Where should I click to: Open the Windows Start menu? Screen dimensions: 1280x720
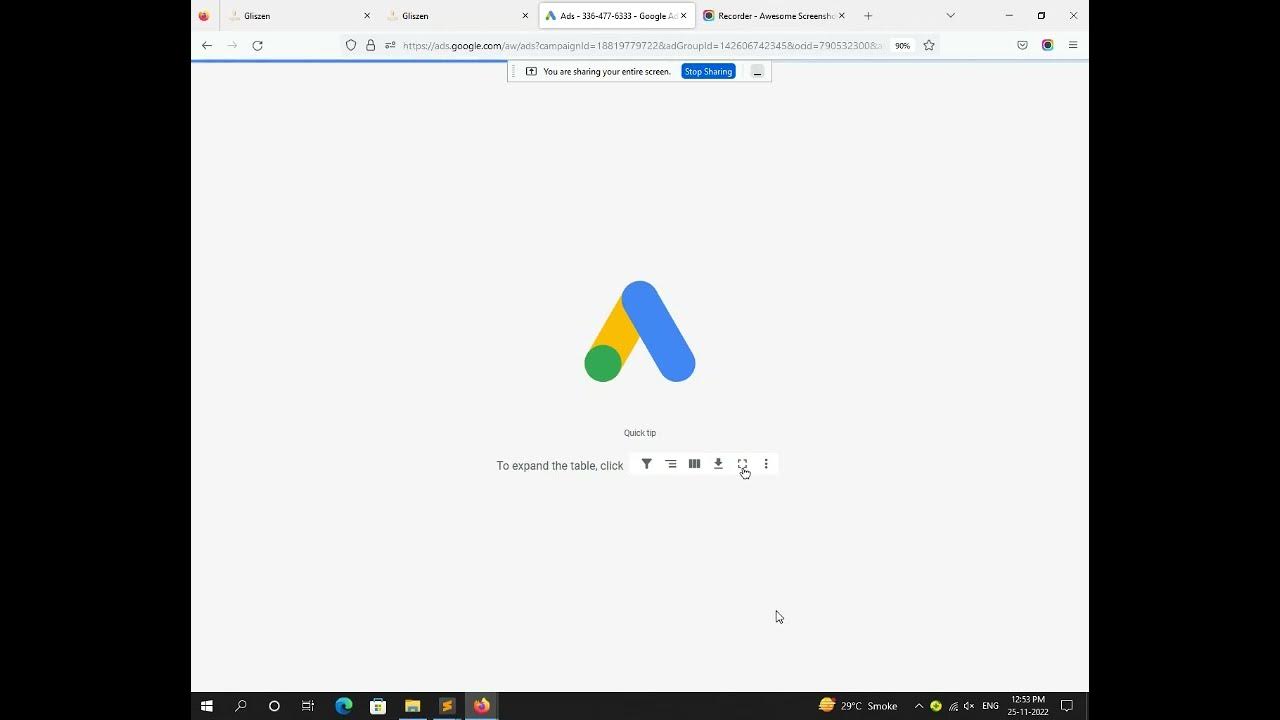(207, 706)
